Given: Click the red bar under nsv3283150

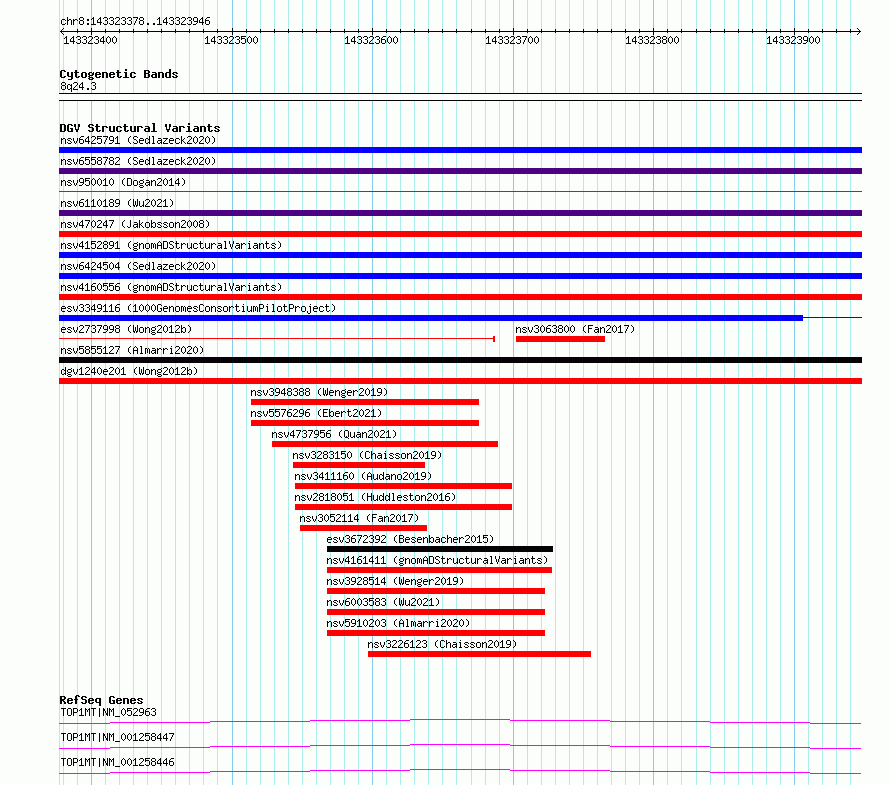Looking at the screenshot, I should (359, 465).
